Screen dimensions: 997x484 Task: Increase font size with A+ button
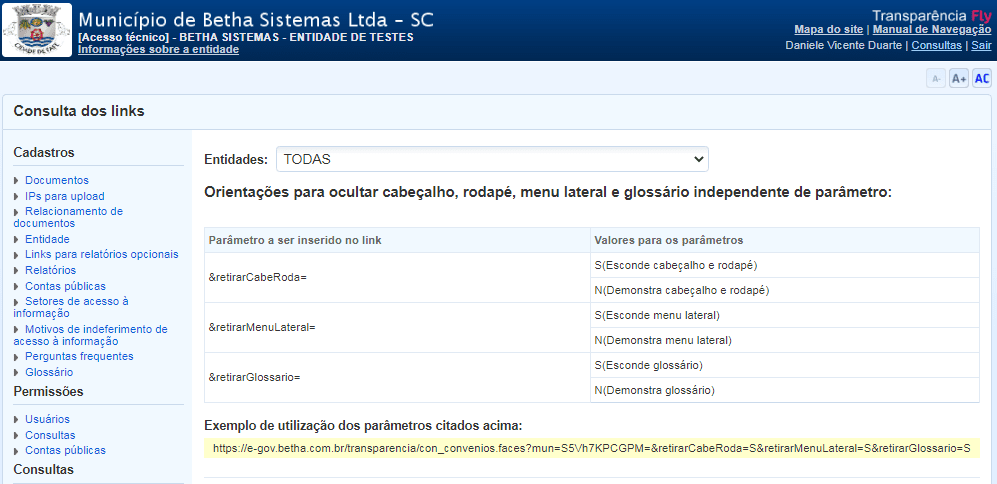point(959,79)
